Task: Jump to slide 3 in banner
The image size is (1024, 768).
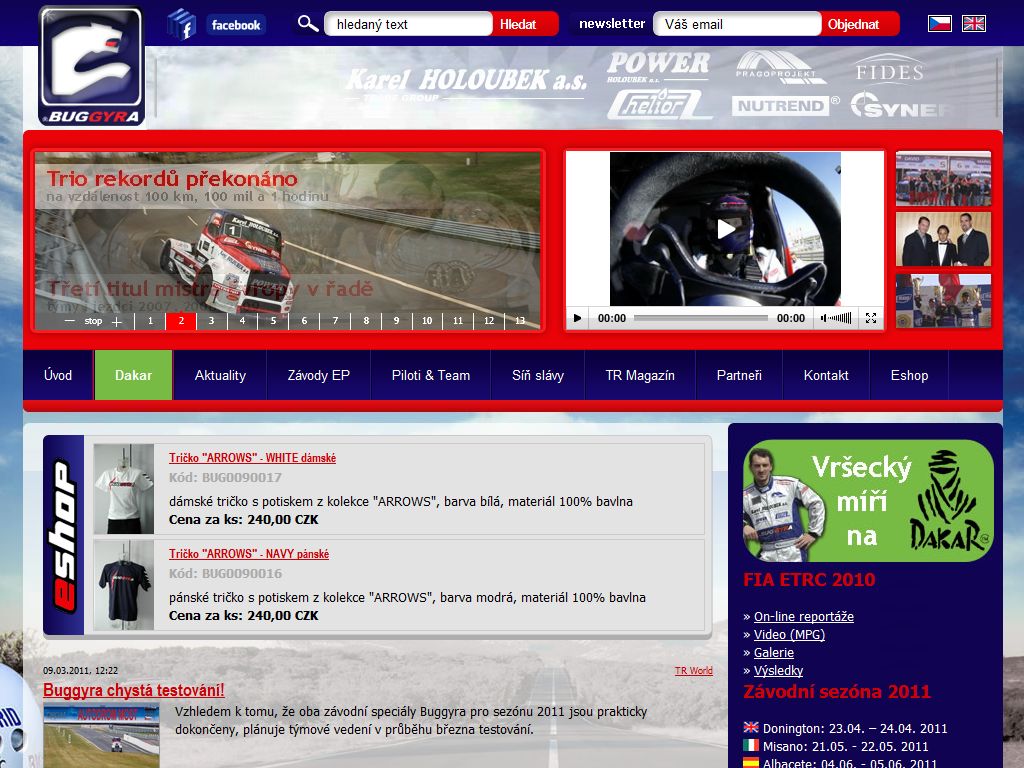Action: [x=212, y=321]
